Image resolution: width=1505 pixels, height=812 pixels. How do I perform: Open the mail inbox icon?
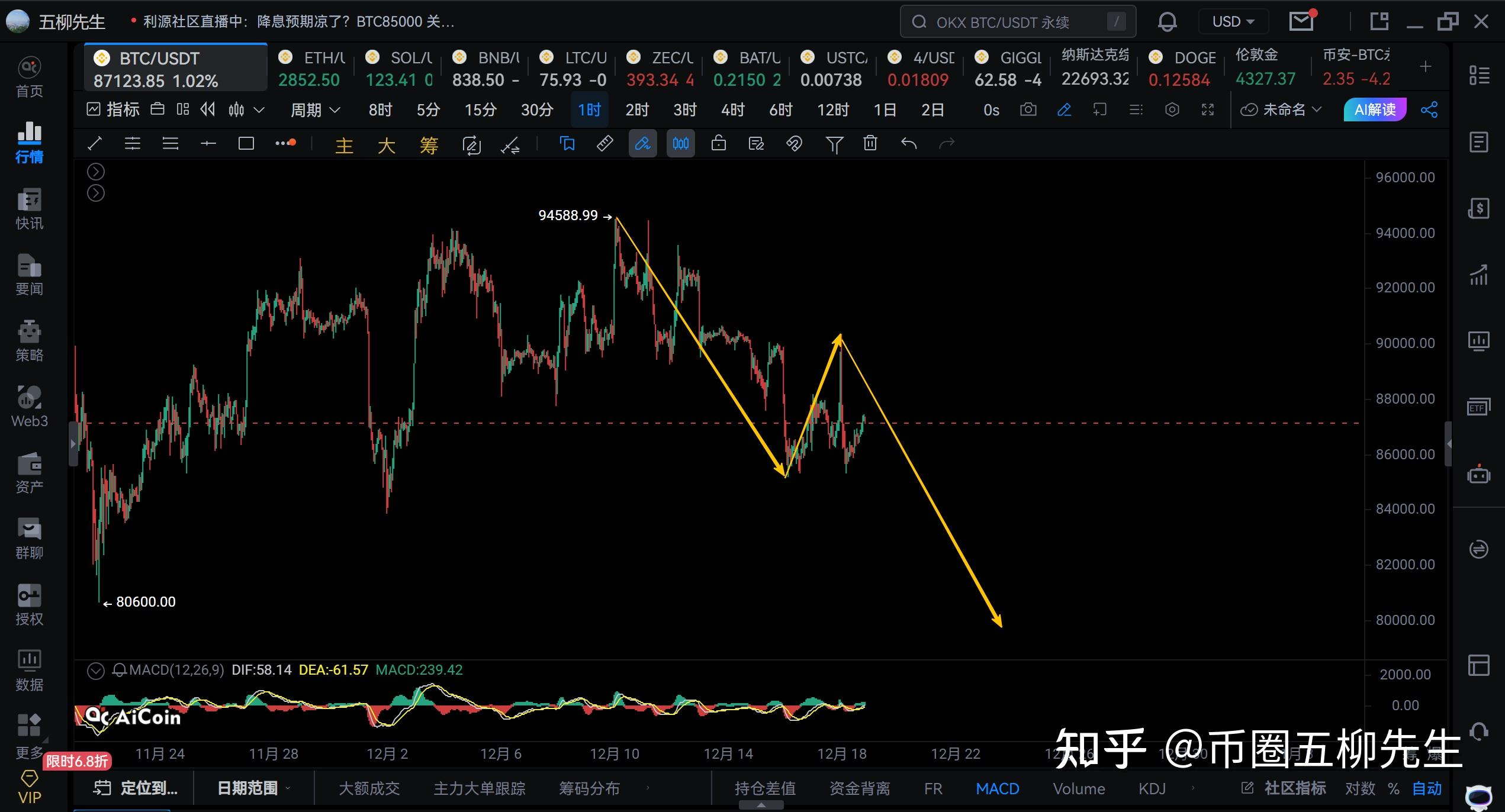coord(1301,22)
